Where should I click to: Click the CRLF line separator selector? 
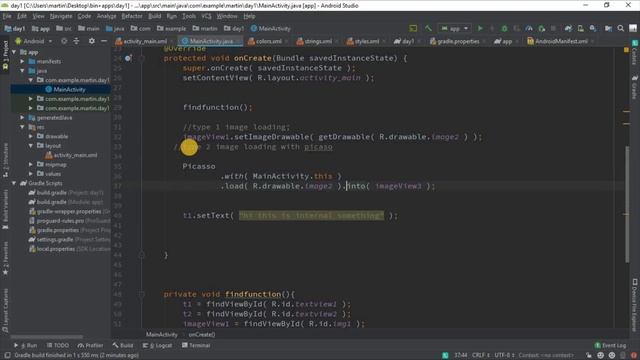(x=481, y=356)
